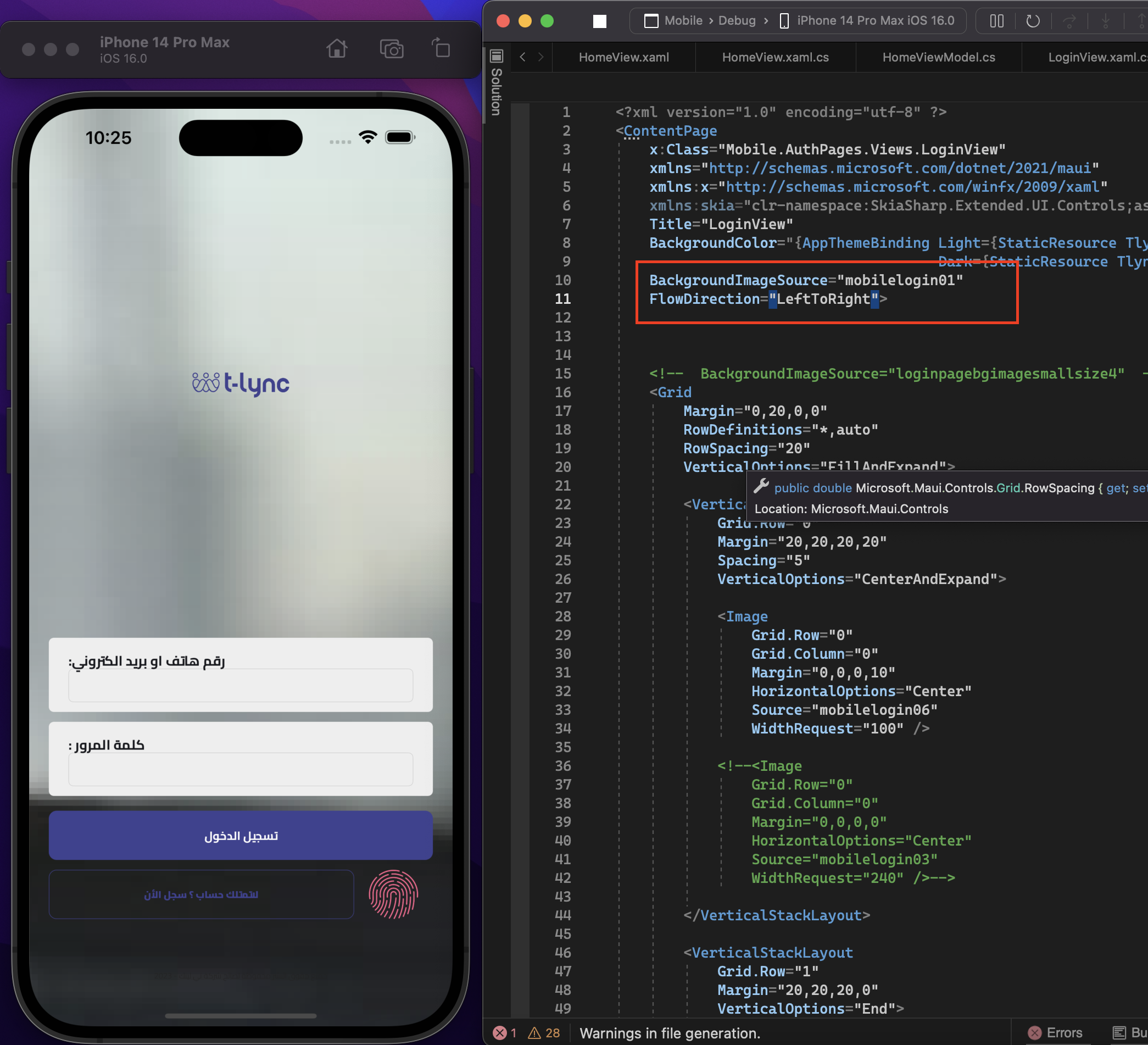Expand the Solution sidebar panel
This screenshot has width=1148, height=1045.
(496, 57)
